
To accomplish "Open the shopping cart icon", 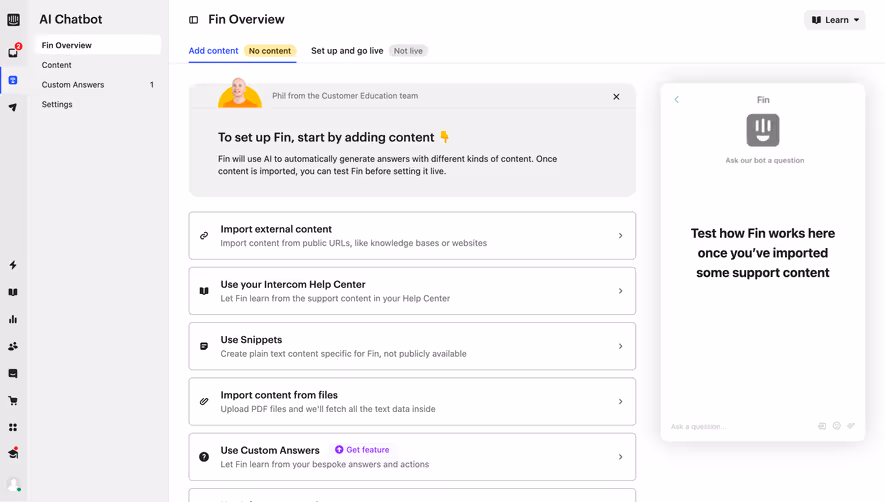I will tap(13, 400).
